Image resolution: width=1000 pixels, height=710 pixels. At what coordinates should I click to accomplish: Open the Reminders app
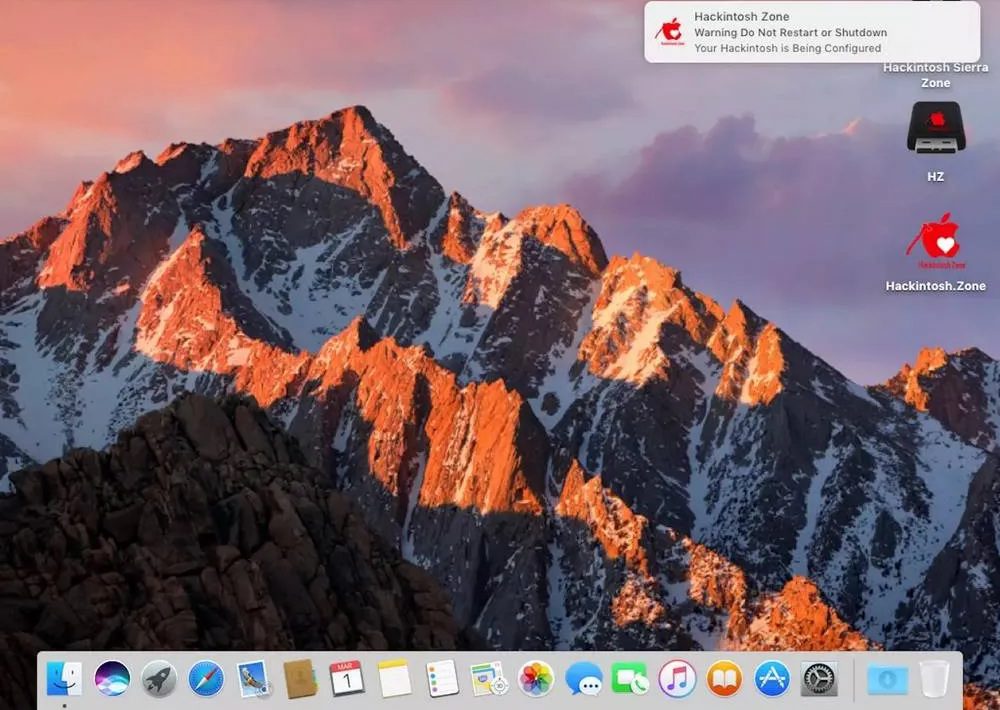(441, 679)
